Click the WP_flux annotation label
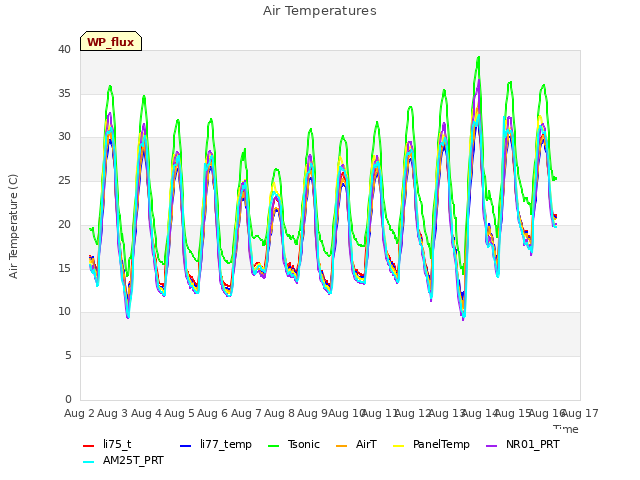Viewport: 640px width, 480px height. (111, 41)
